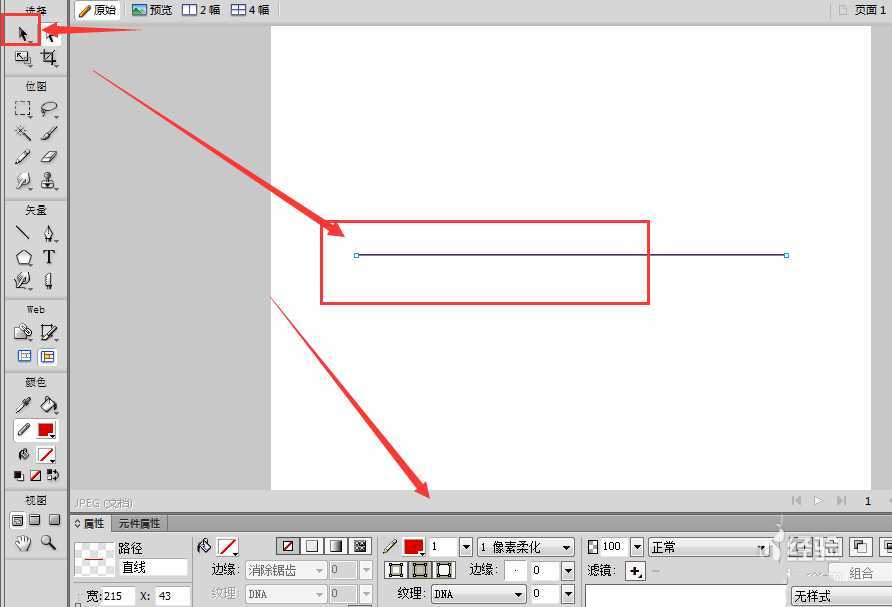This screenshot has height=607, width=892.
Task: Pick the Magic Wand tool
Action: click(22, 133)
